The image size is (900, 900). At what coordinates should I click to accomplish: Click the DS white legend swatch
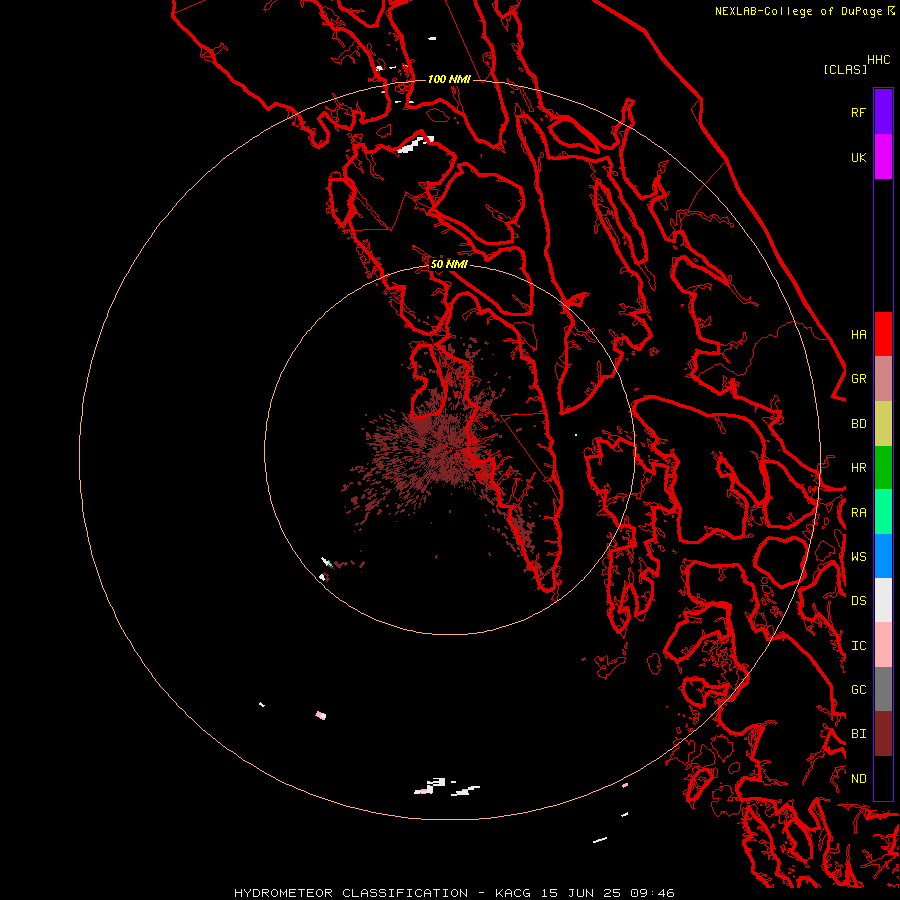[x=883, y=600]
